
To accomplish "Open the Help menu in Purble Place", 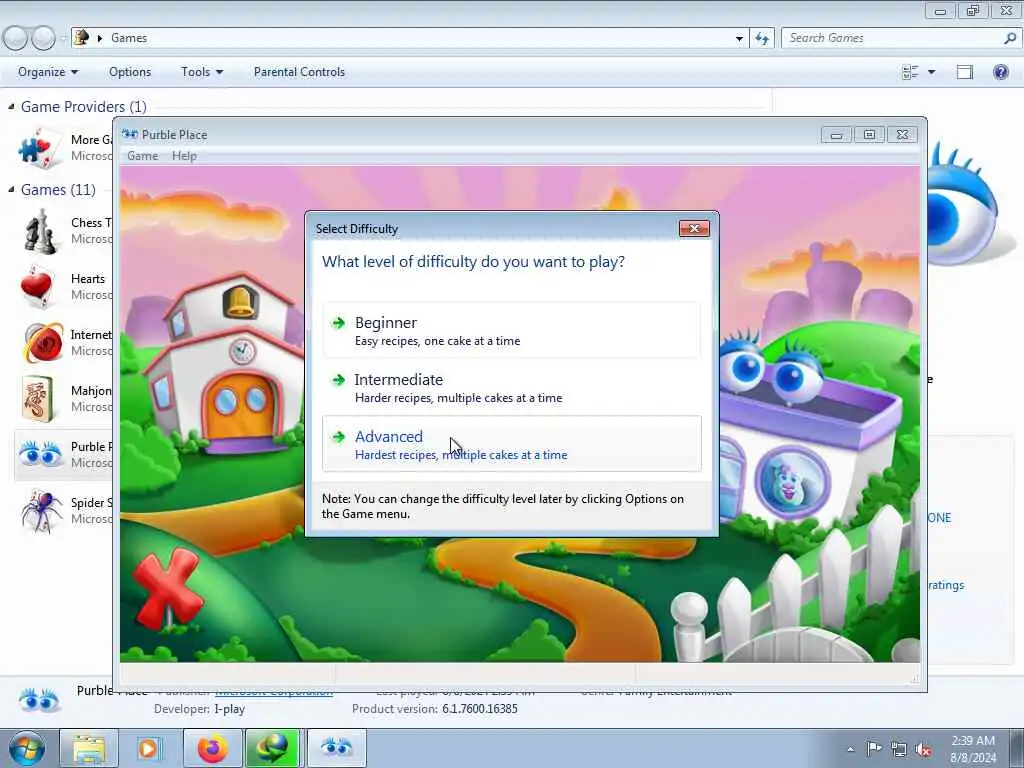I will point(184,156).
